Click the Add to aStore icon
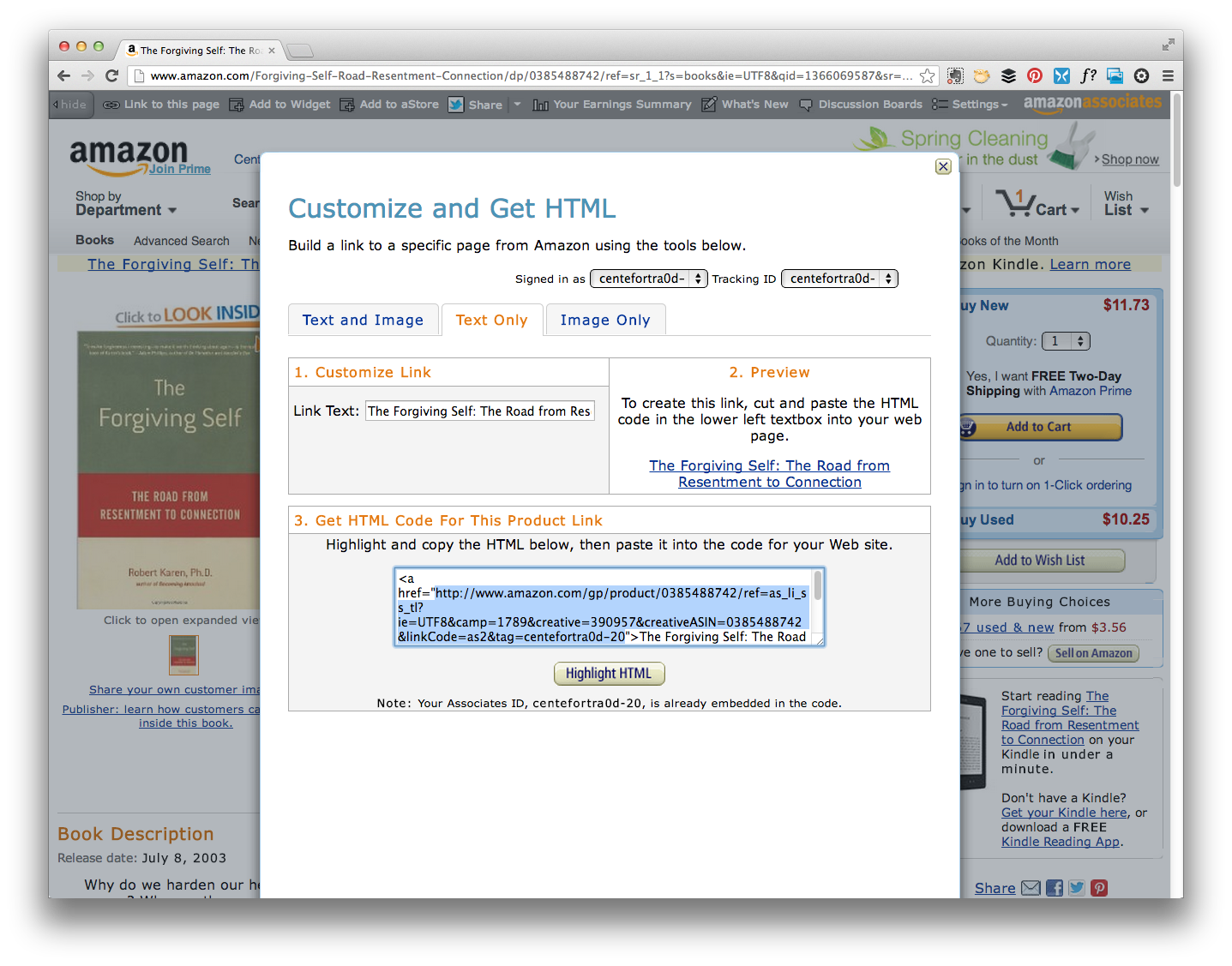 pyautogui.click(x=346, y=105)
